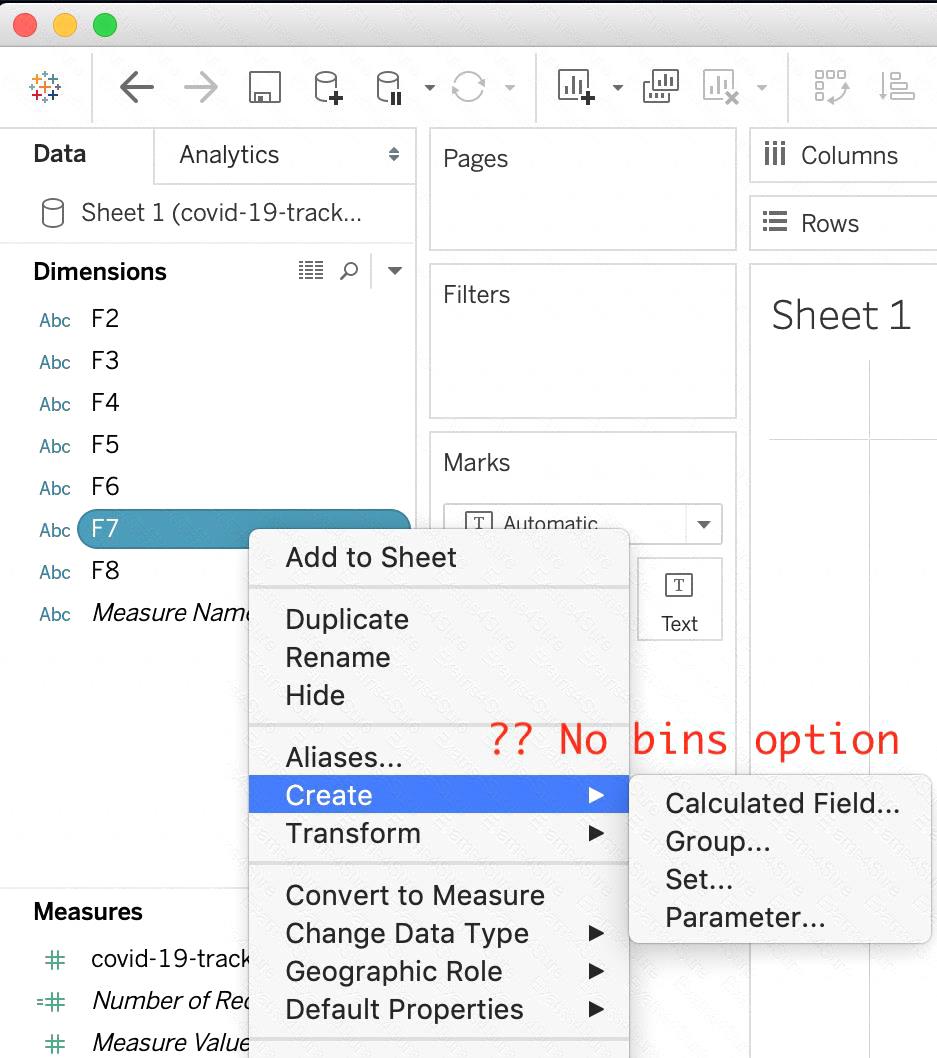The height and width of the screenshot is (1058, 937).
Task: Click the New Worksheet icon
Action: 576,87
